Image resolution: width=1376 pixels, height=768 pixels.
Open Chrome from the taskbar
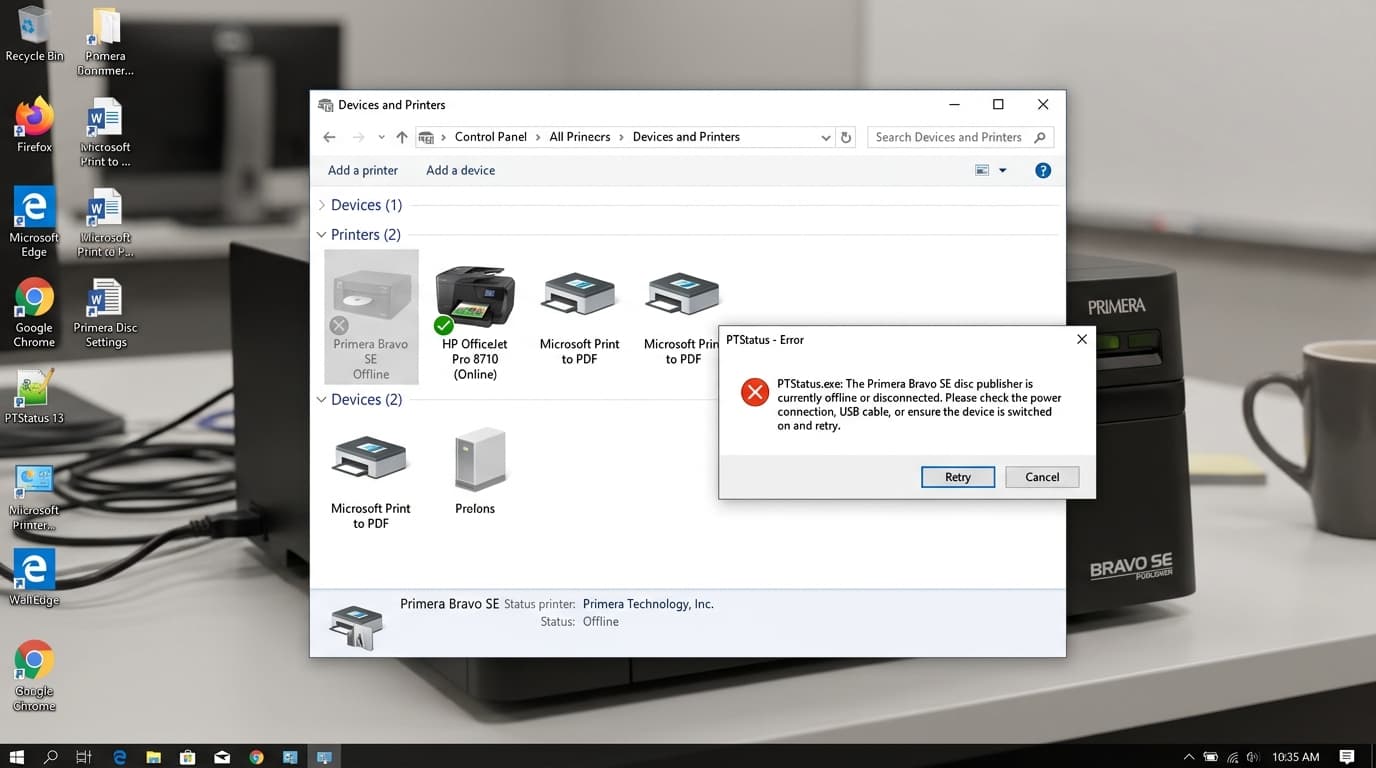click(256, 757)
